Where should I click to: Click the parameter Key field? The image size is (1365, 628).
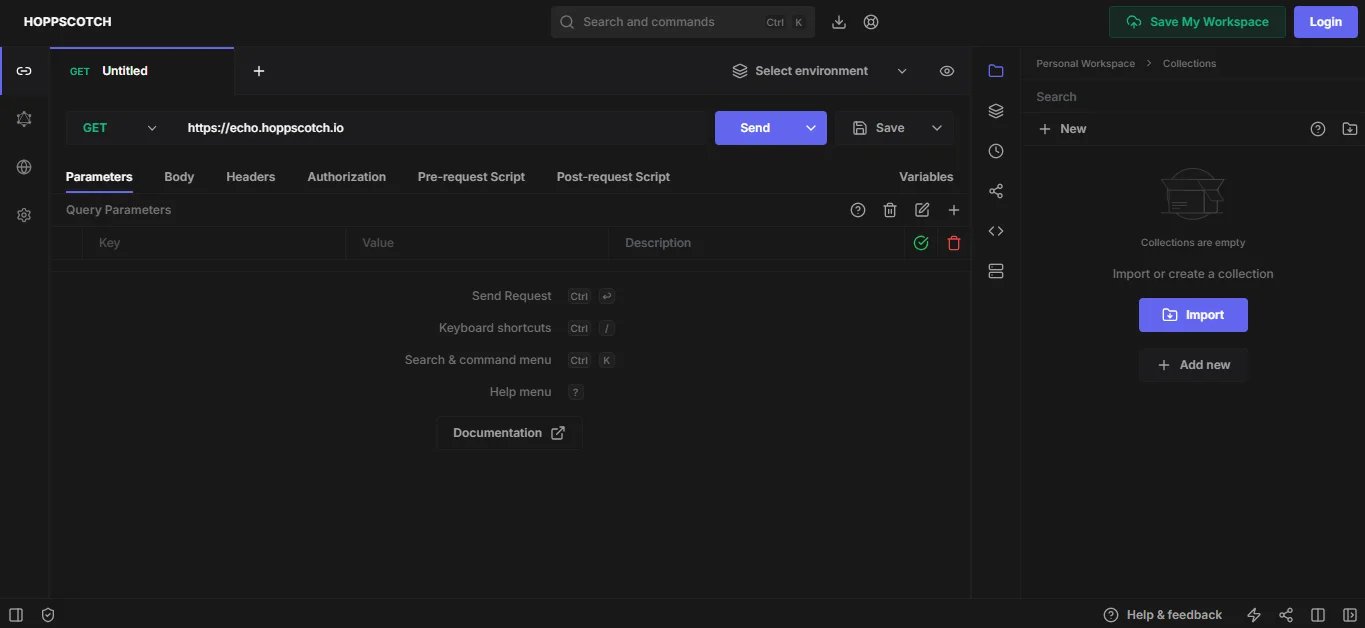214,243
